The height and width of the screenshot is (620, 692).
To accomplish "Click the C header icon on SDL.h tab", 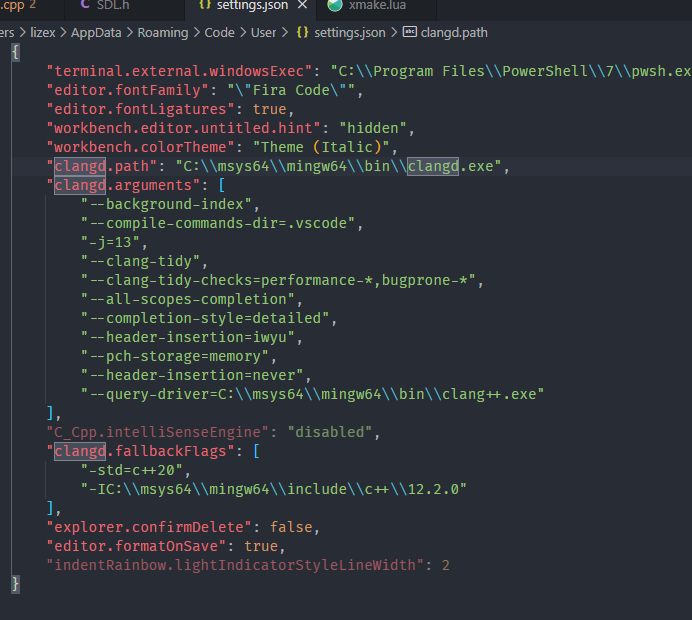I will click(x=85, y=5).
